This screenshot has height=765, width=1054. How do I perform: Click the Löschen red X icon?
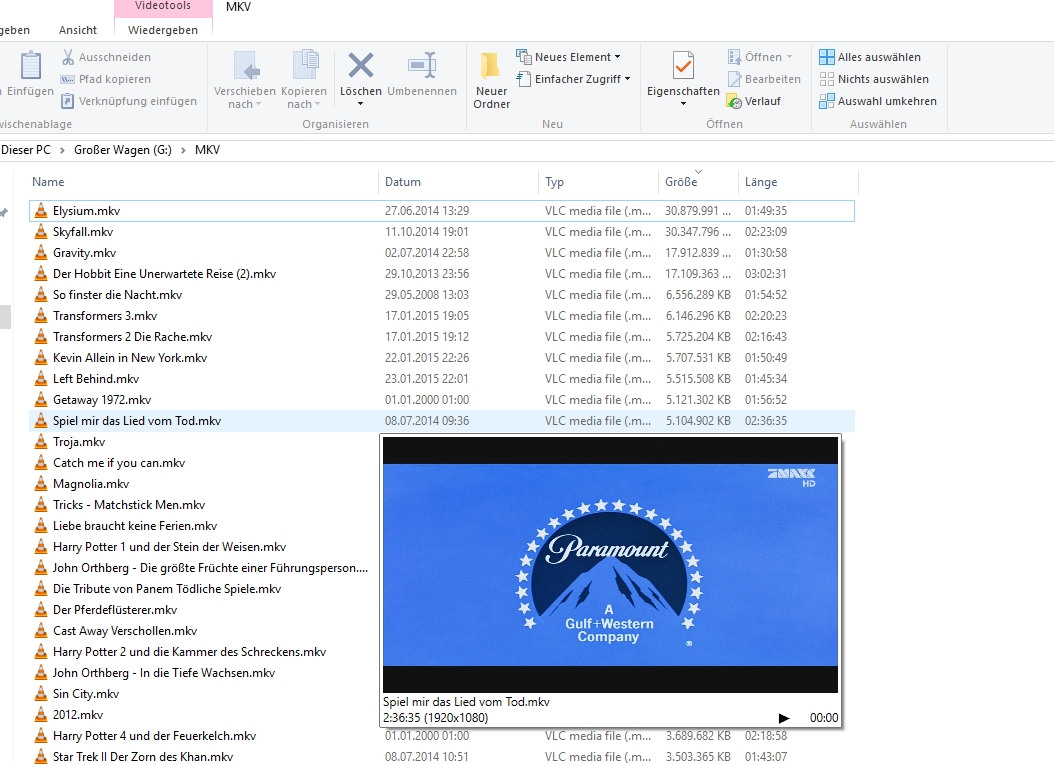point(361,65)
